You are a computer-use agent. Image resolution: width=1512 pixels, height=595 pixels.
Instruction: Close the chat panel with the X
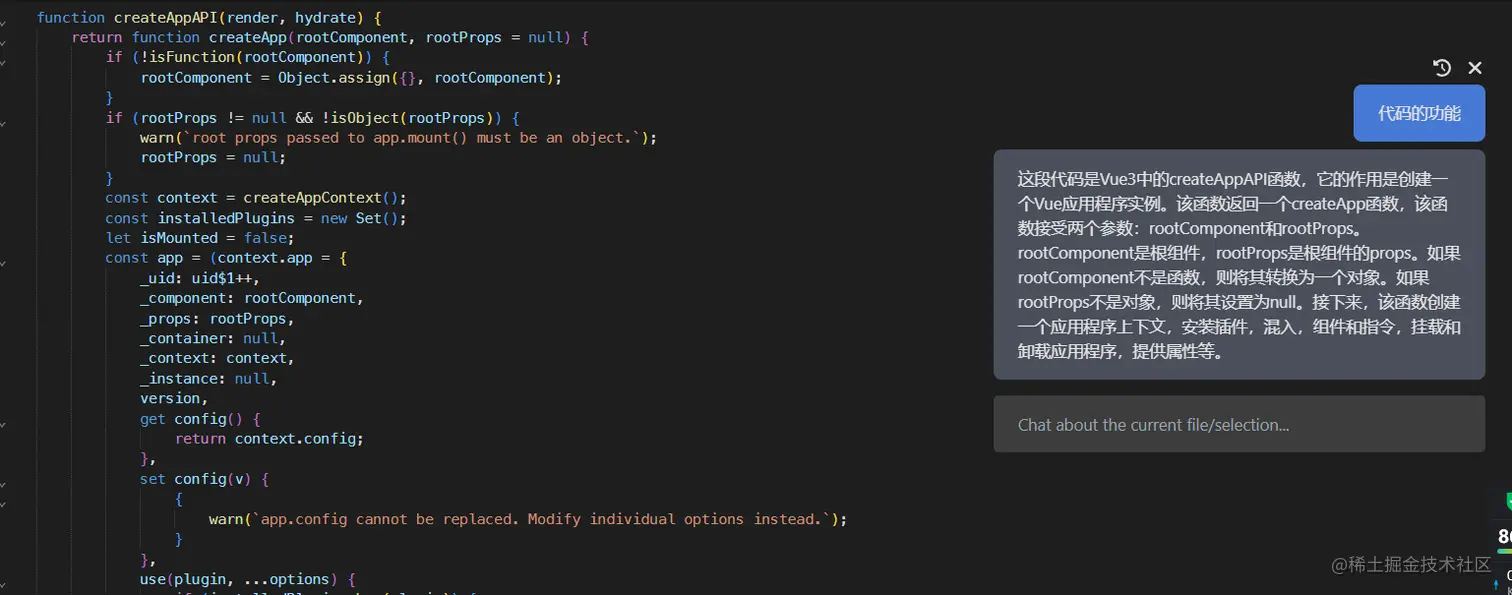click(x=1475, y=68)
